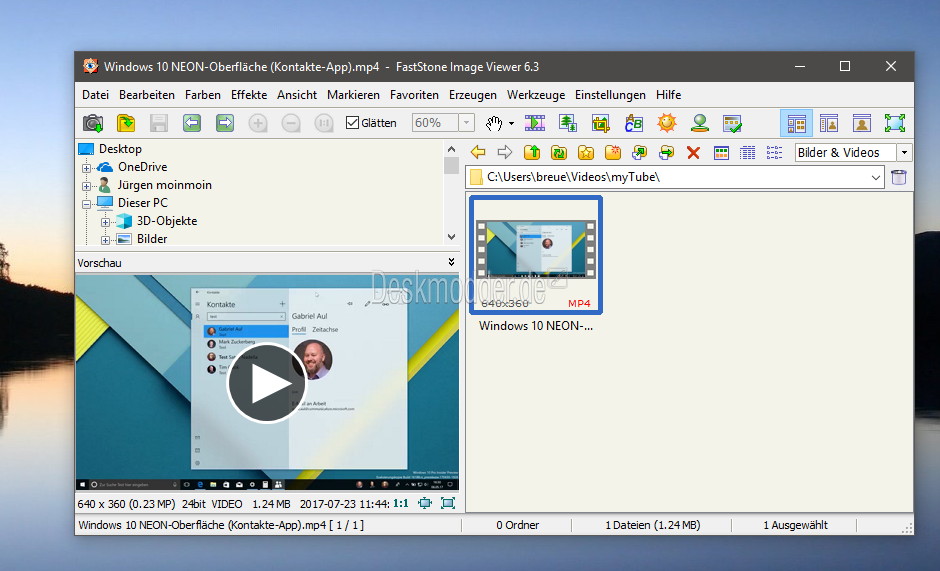Click the move to folder icon
The image size is (940, 571).
(666, 152)
